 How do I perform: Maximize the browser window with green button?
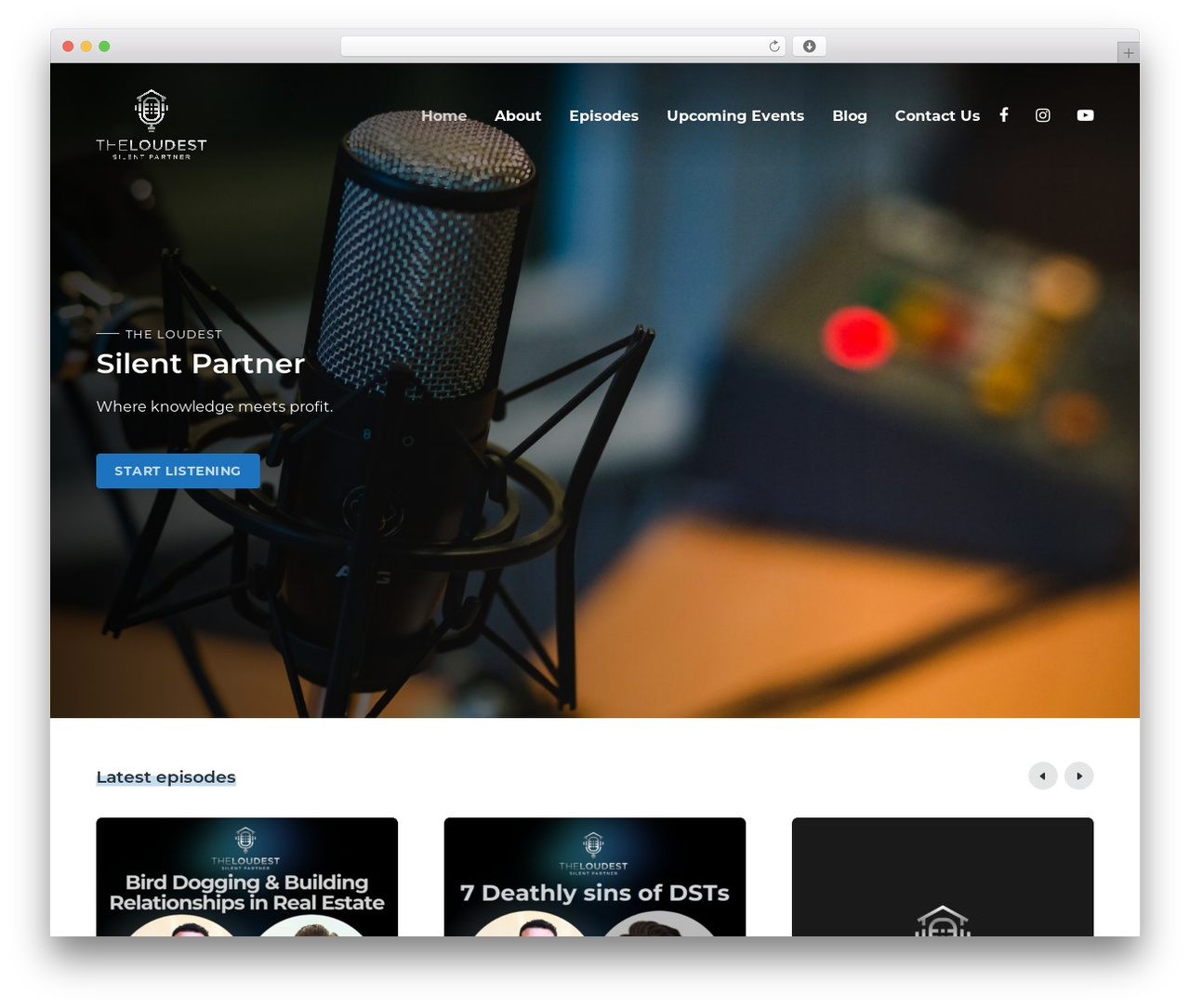click(104, 46)
